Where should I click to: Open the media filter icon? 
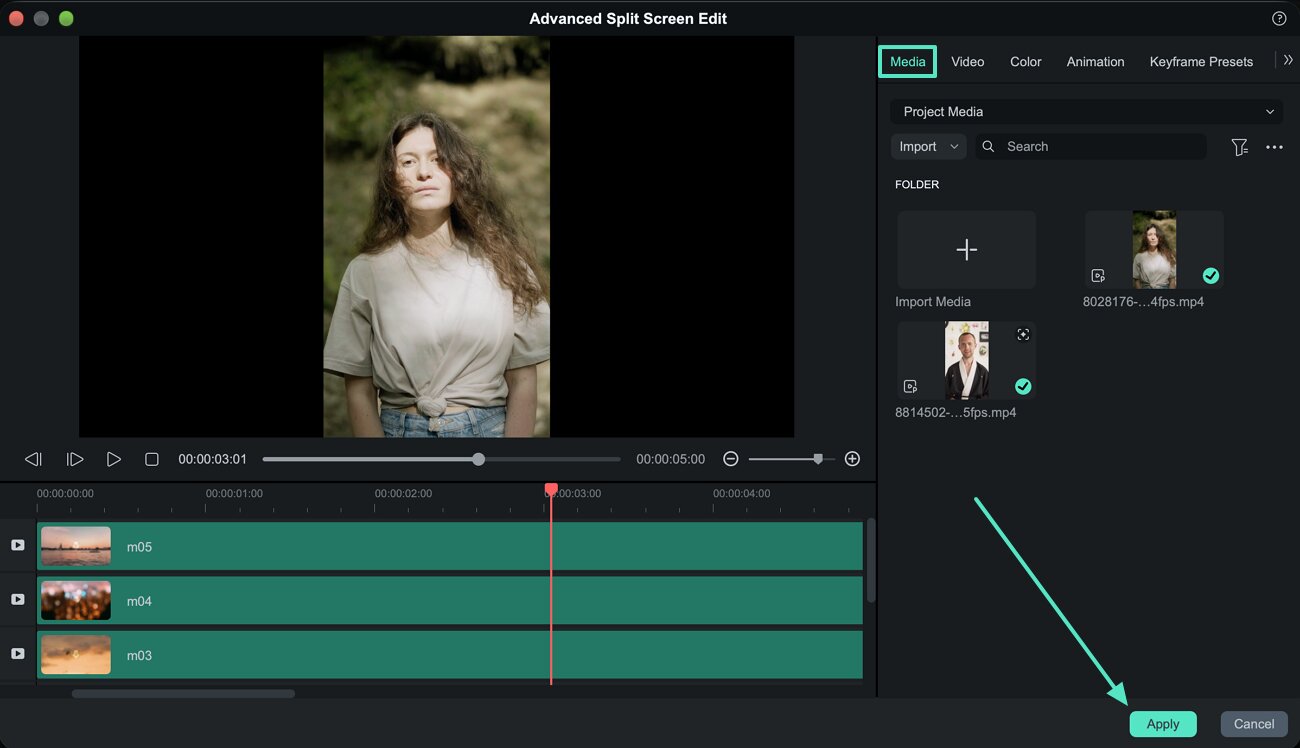pyautogui.click(x=1240, y=147)
